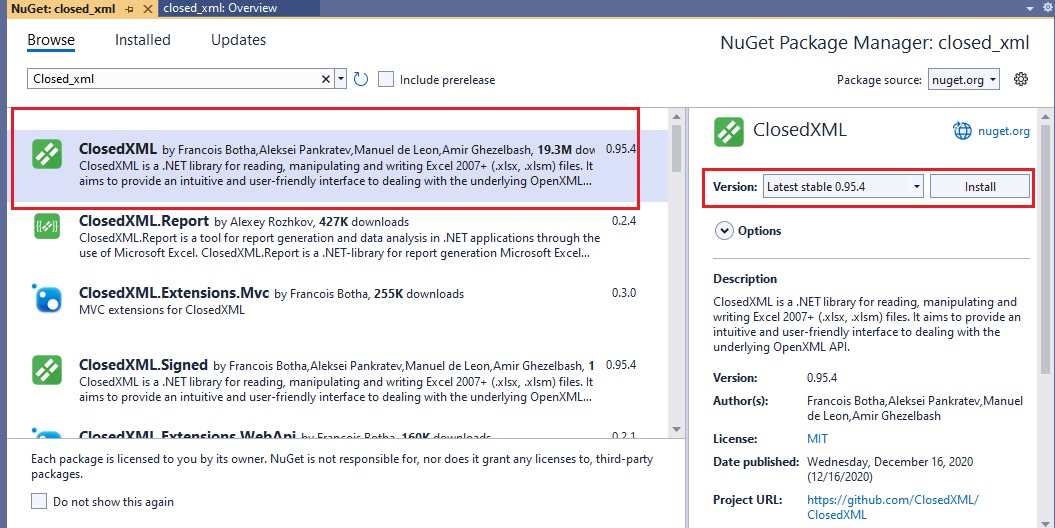The width and height of the screenshot is (1055, 528).
Task: Click the Install button
Action: (980, 186)
